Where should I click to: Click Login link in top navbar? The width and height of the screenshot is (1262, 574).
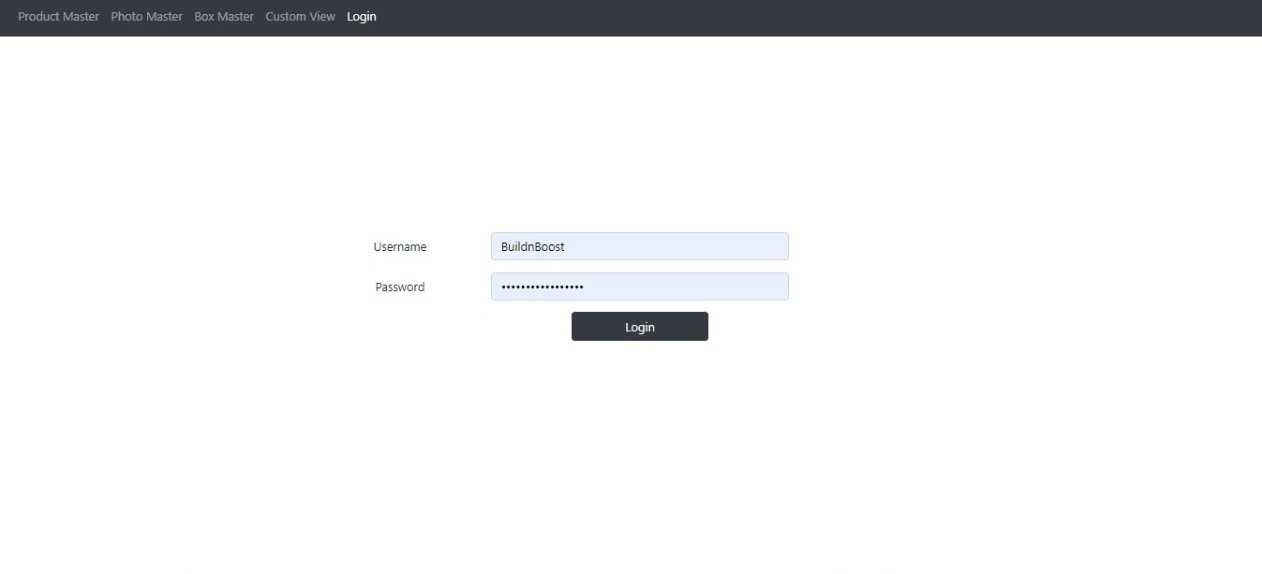click(362, 17)
